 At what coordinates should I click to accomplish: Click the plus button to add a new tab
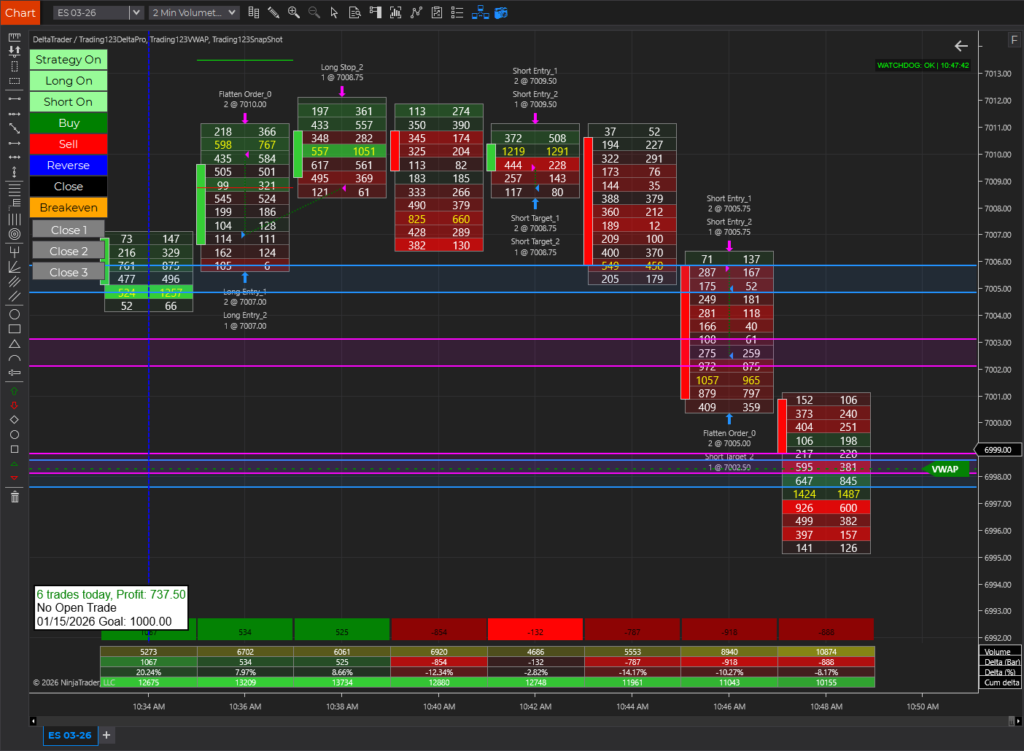pos(105,734)
